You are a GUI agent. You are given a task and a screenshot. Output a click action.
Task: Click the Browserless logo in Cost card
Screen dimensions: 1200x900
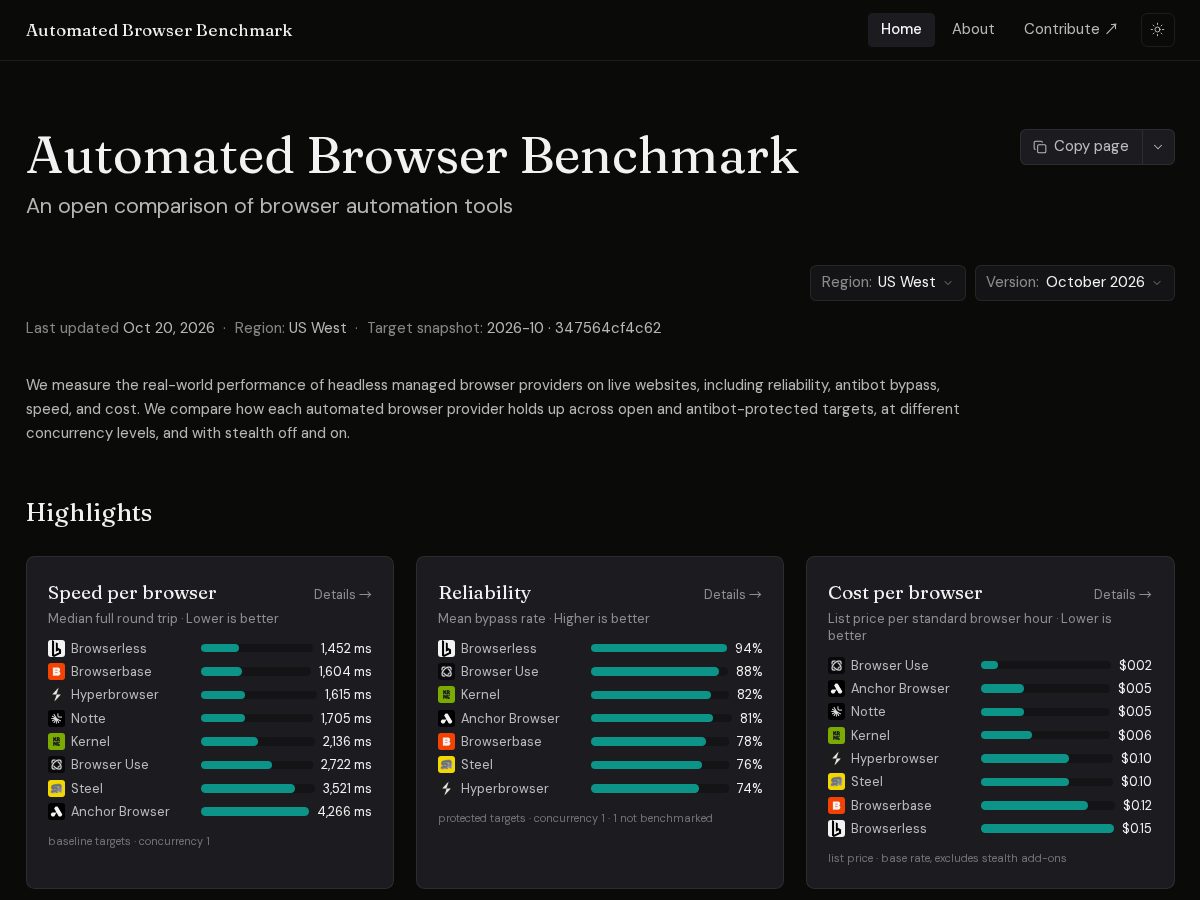[837, 828]
